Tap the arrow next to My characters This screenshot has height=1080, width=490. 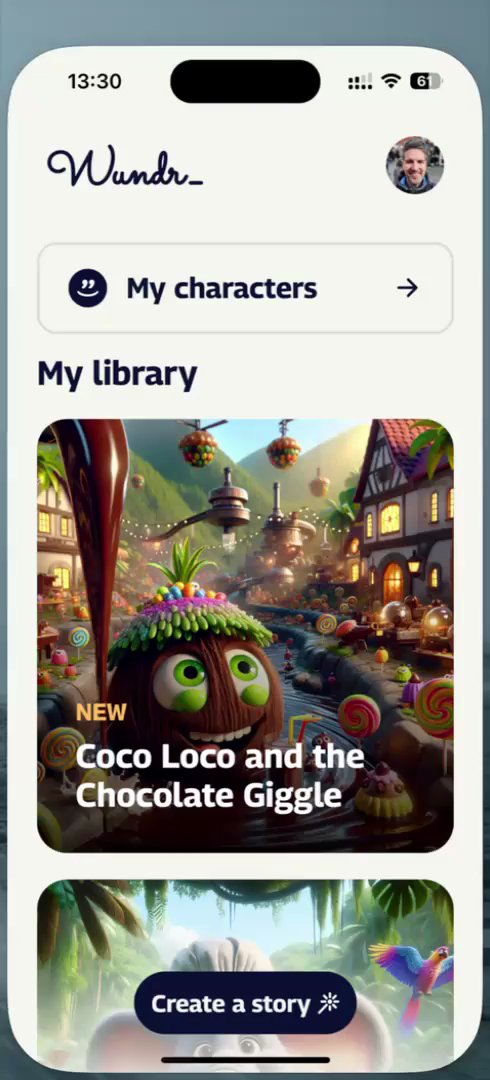click(407, 288)
